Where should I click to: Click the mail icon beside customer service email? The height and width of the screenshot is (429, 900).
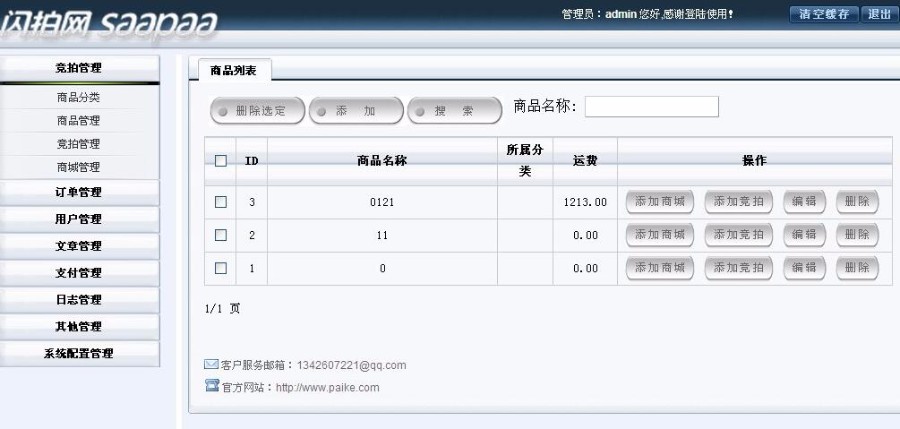pos(211,364)
